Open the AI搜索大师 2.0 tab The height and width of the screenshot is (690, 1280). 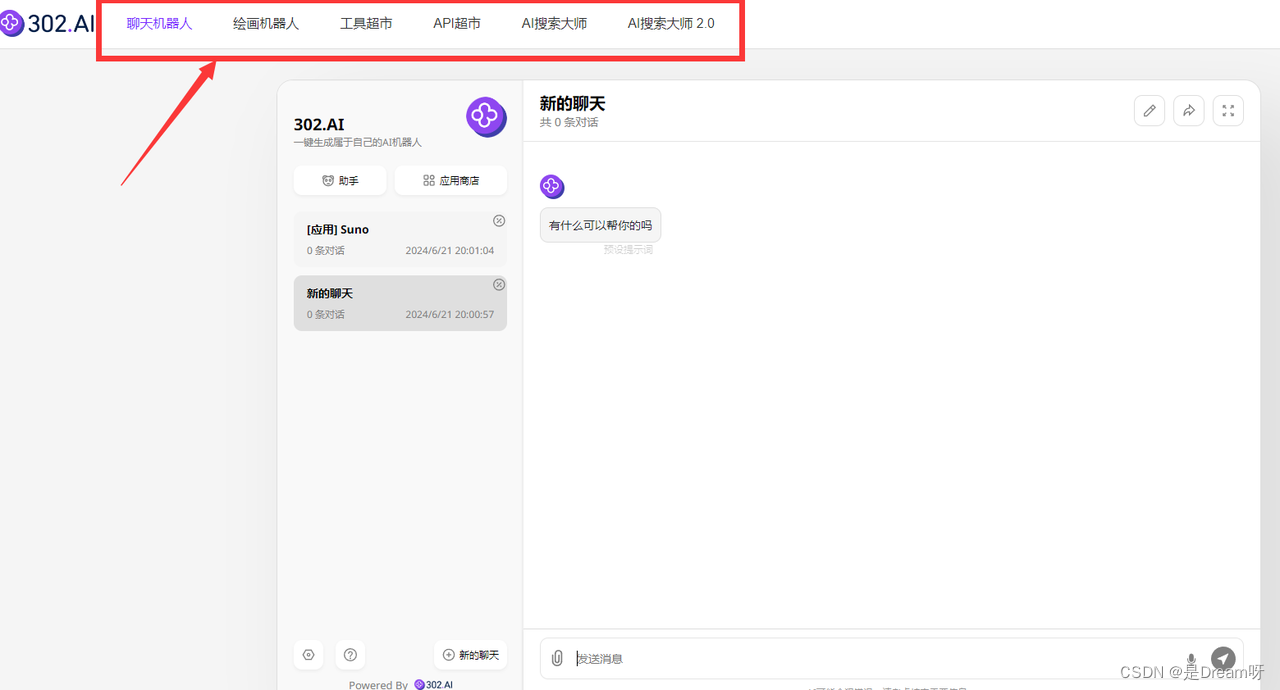[671, 23]
